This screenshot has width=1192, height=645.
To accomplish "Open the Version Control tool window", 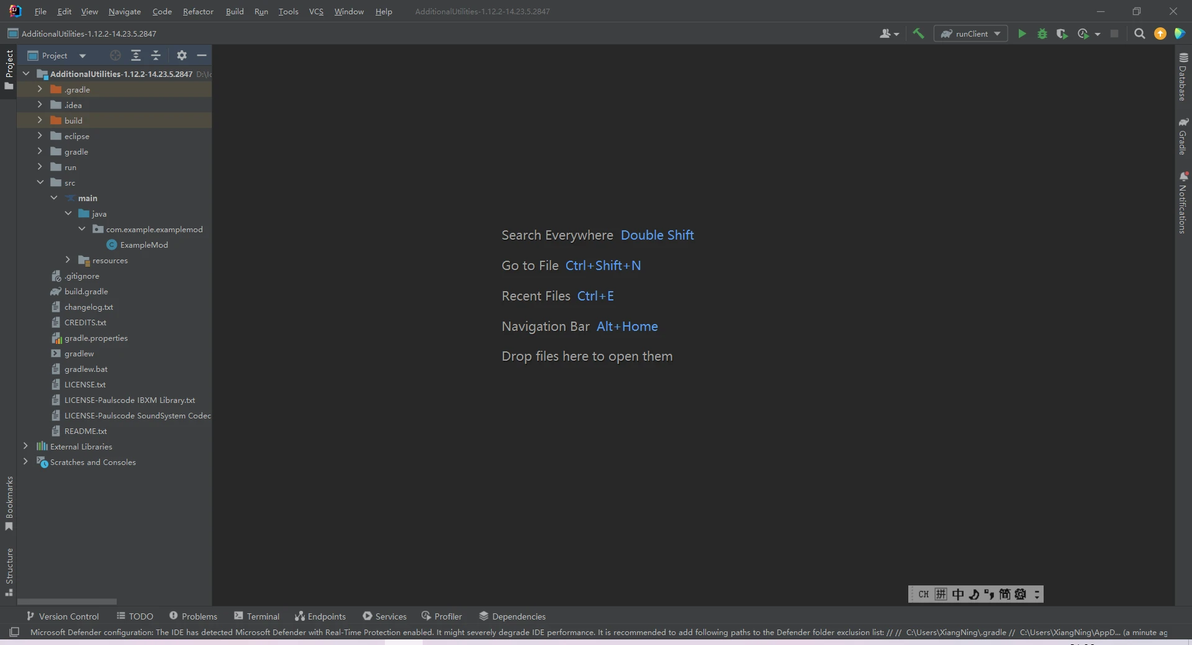I will click(x=62, y=616).
